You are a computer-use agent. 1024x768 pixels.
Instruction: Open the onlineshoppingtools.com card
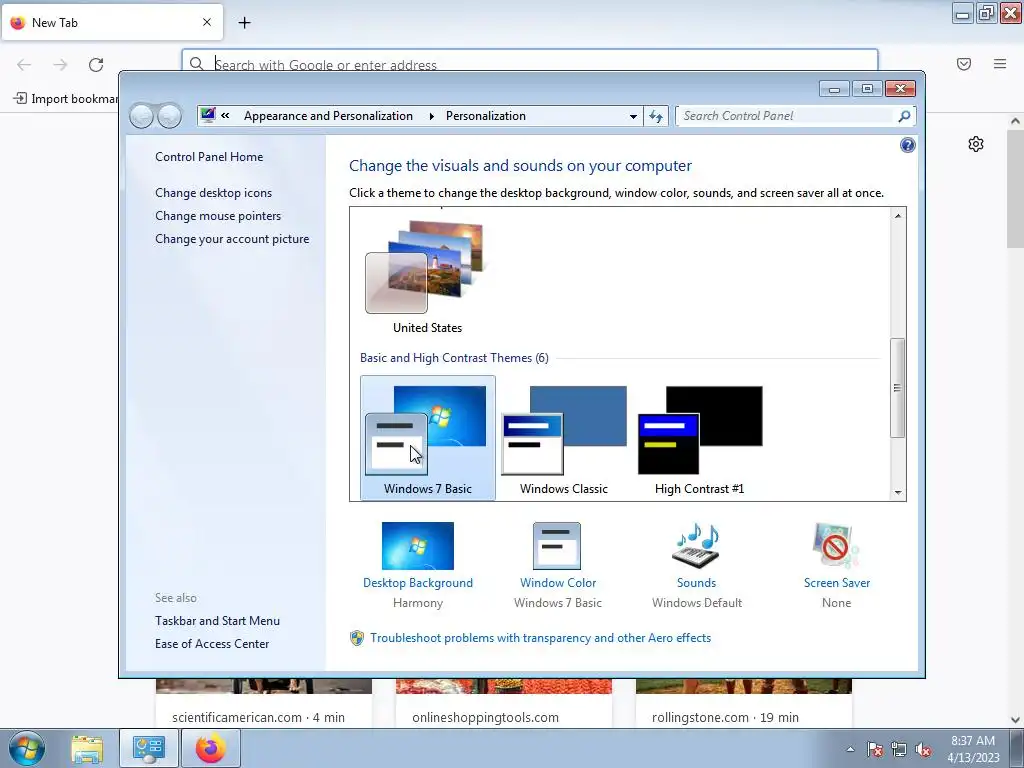(504, 704)
